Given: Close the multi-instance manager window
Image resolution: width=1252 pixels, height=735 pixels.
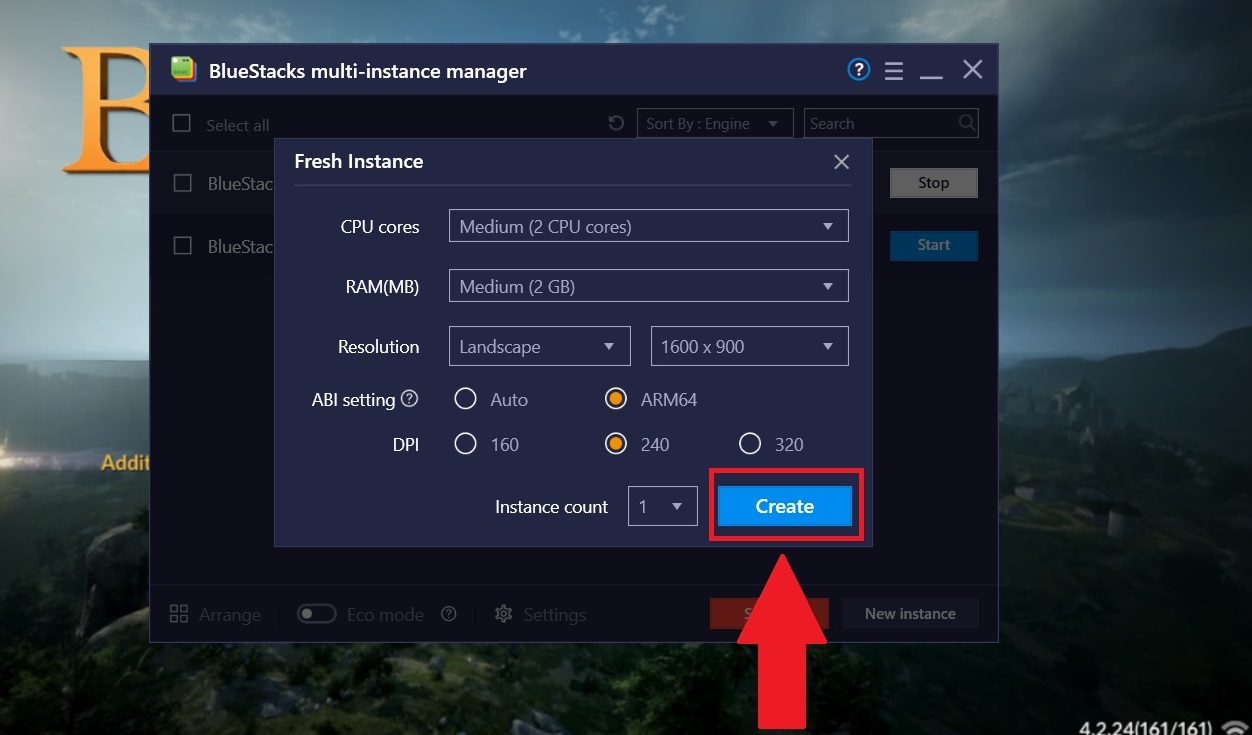Looking at the screenshot, I should 972,70.
